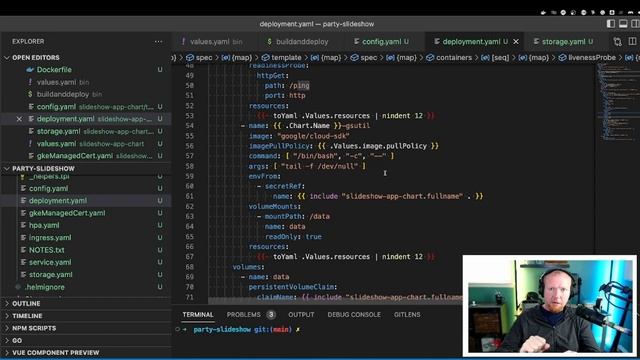Screen dimensions: 640x360
Task: Select config.yaml in the folder tree
Action: pyautogui.click(x=86, y=189)
